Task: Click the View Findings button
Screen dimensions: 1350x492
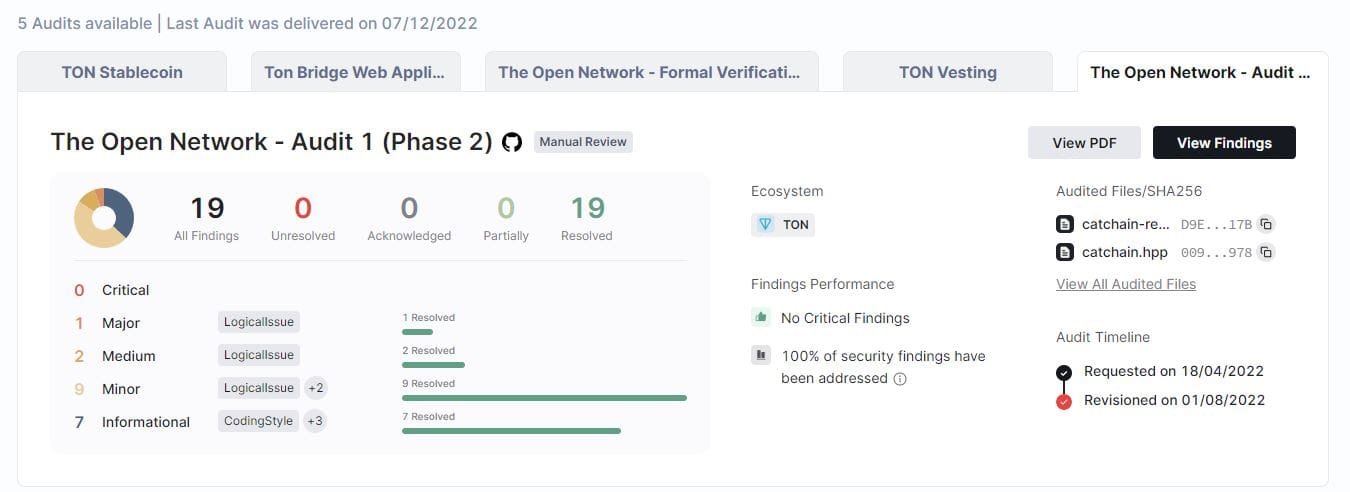Action: (x=1224, y=143)
